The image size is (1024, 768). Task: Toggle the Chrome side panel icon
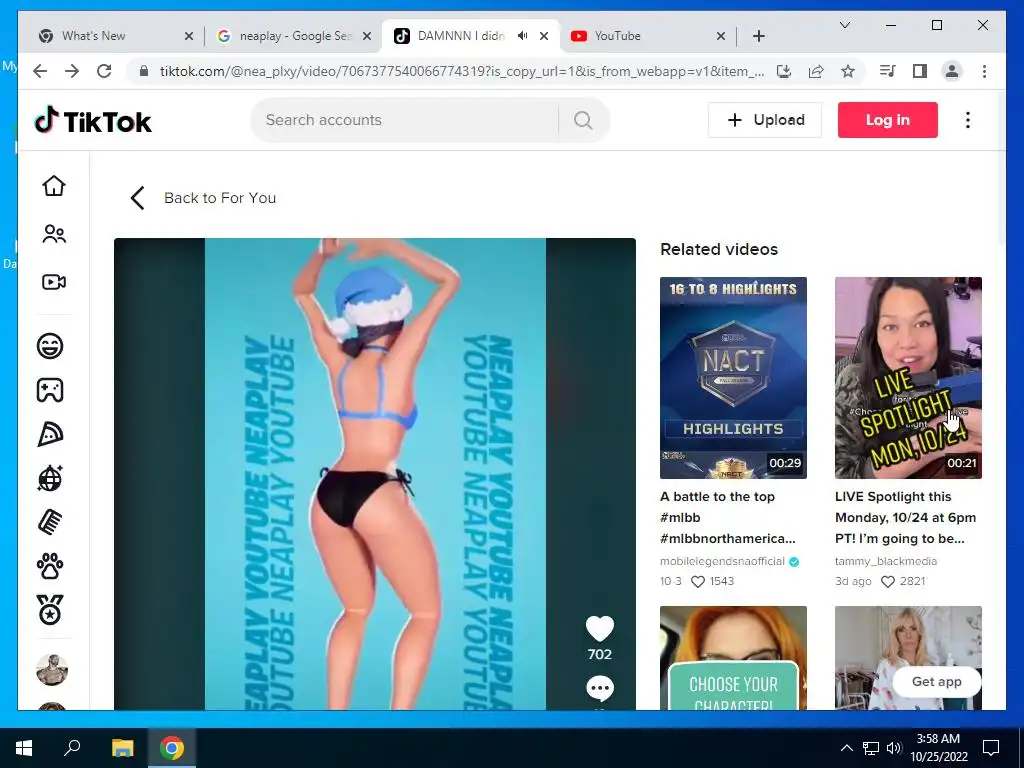tap(920, 71)
